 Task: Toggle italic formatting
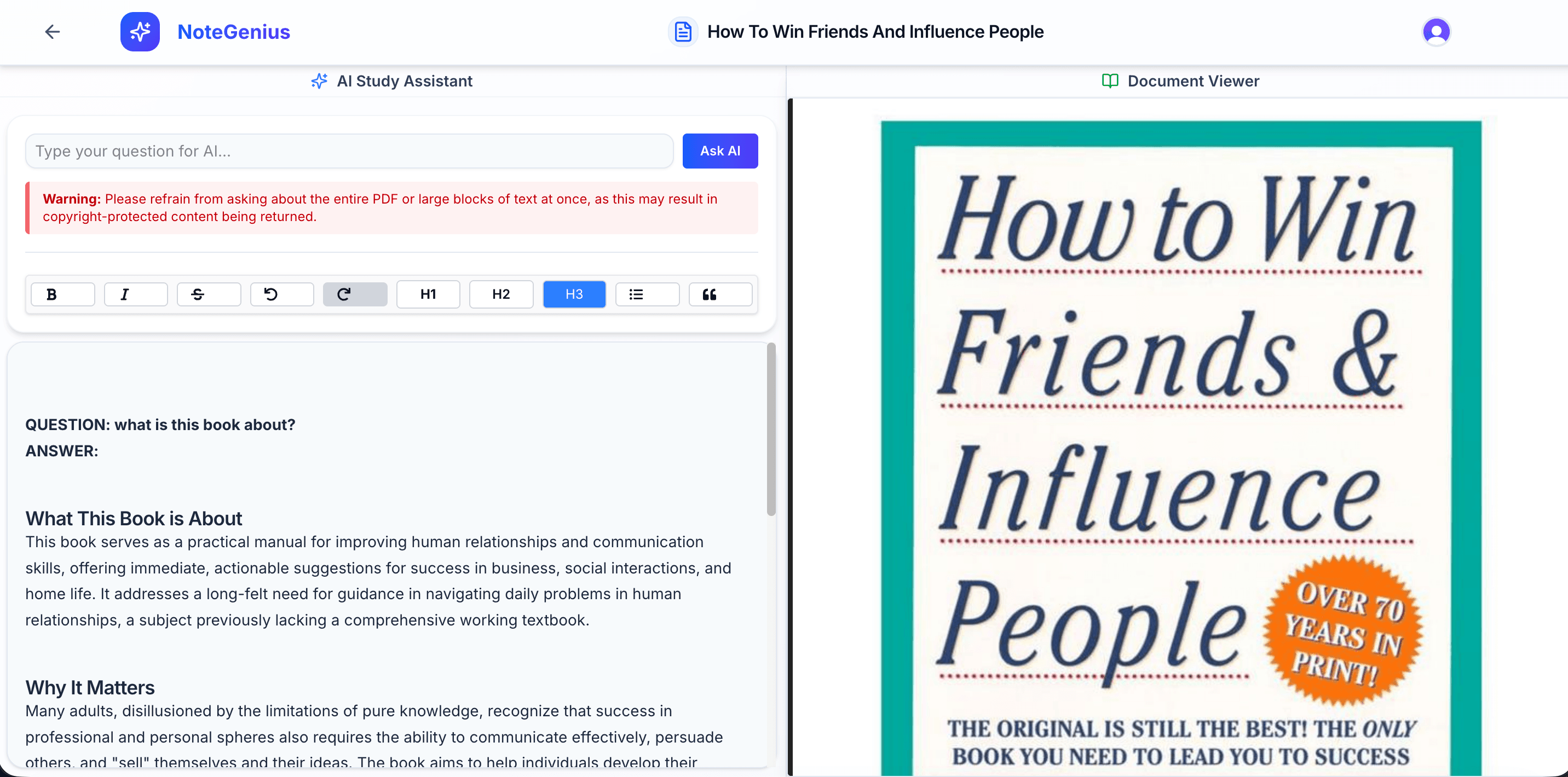(x=136, y=294)
